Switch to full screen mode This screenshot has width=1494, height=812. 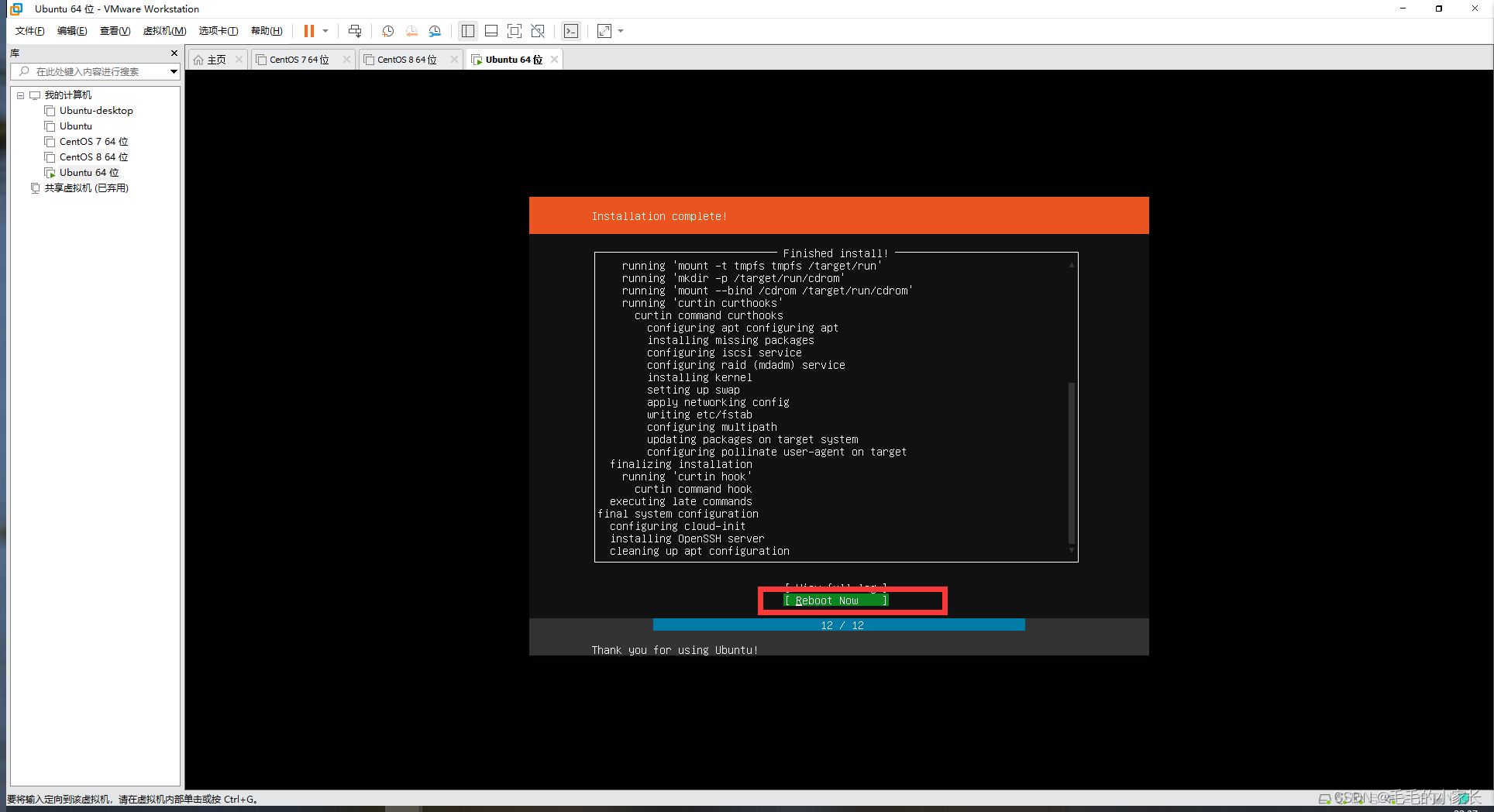[515, 31]
